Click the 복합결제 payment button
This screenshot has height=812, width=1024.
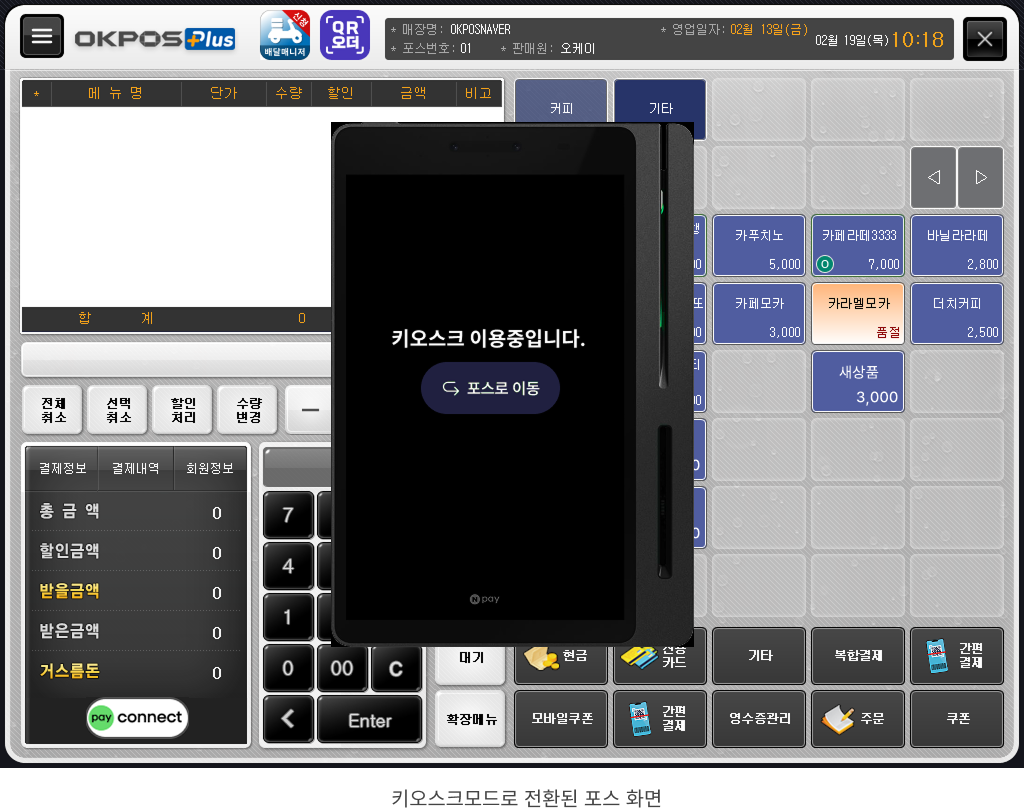(x=857, y=656)
